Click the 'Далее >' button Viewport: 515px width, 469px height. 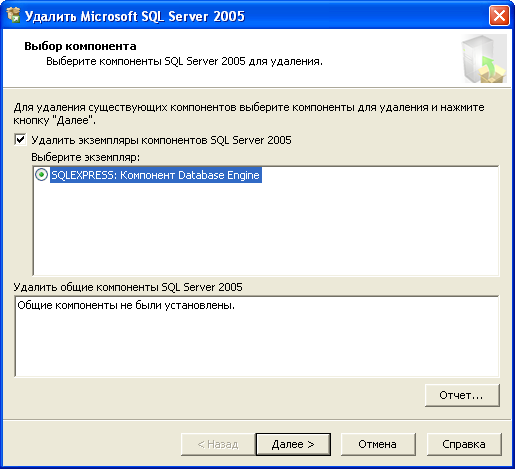[293, 444]
